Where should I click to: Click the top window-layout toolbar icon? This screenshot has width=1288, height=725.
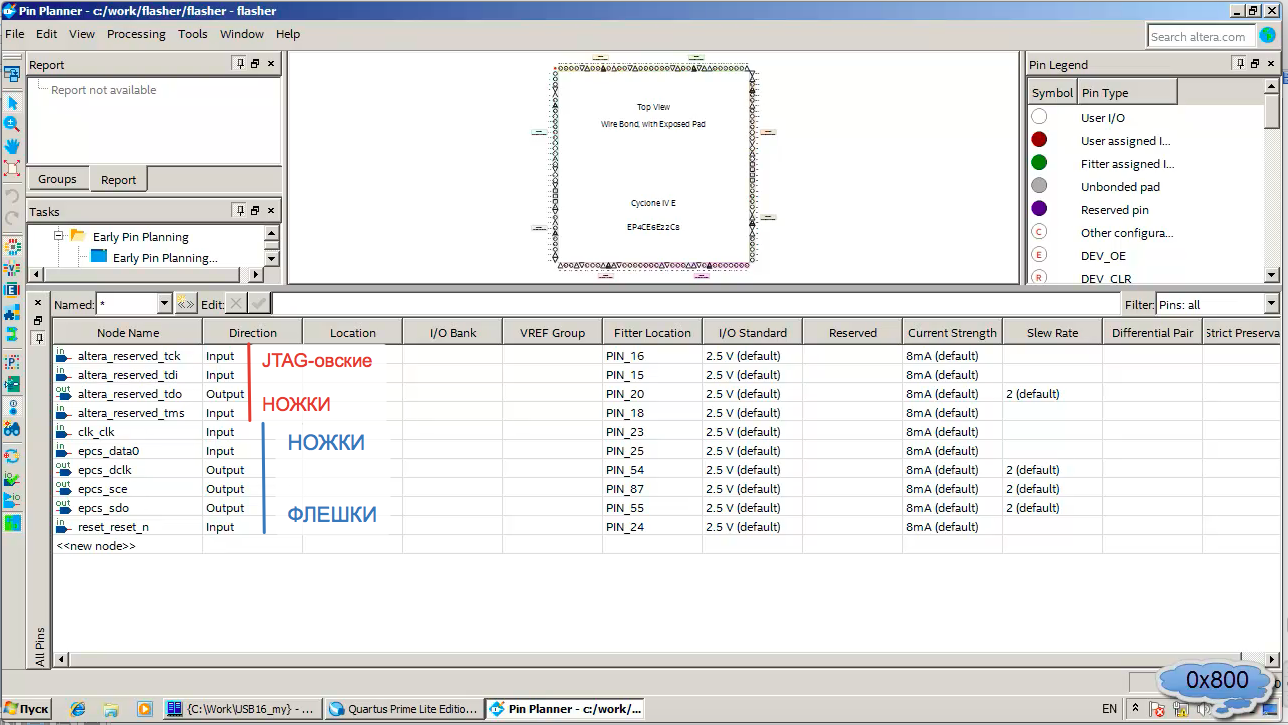coord(12,74)
